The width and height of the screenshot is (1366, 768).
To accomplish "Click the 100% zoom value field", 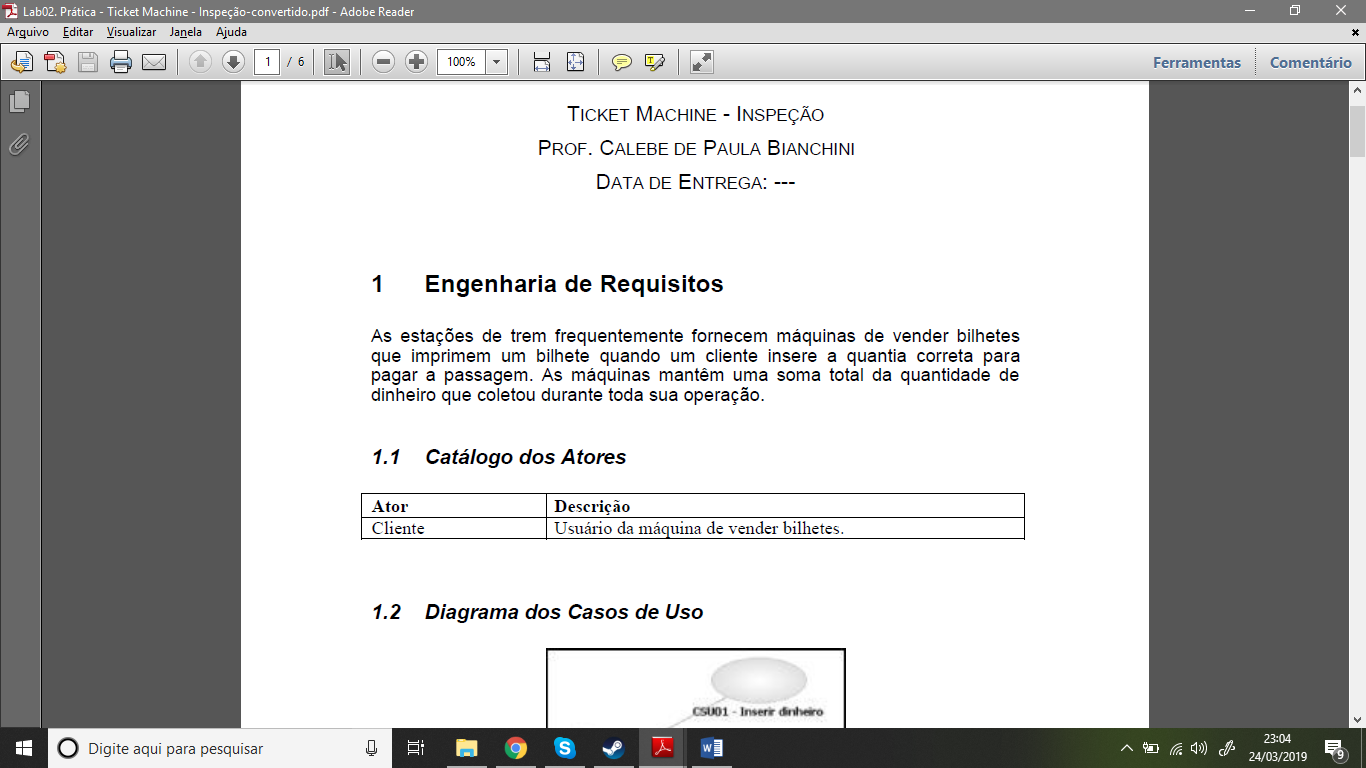I will [462, 62].
